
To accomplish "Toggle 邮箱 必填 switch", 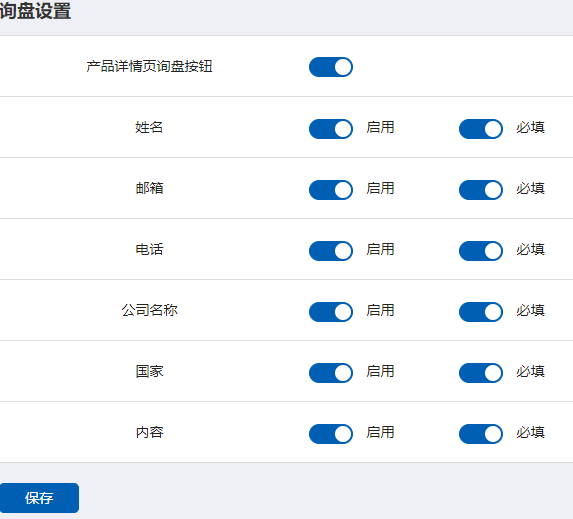I will pos(481,190).
